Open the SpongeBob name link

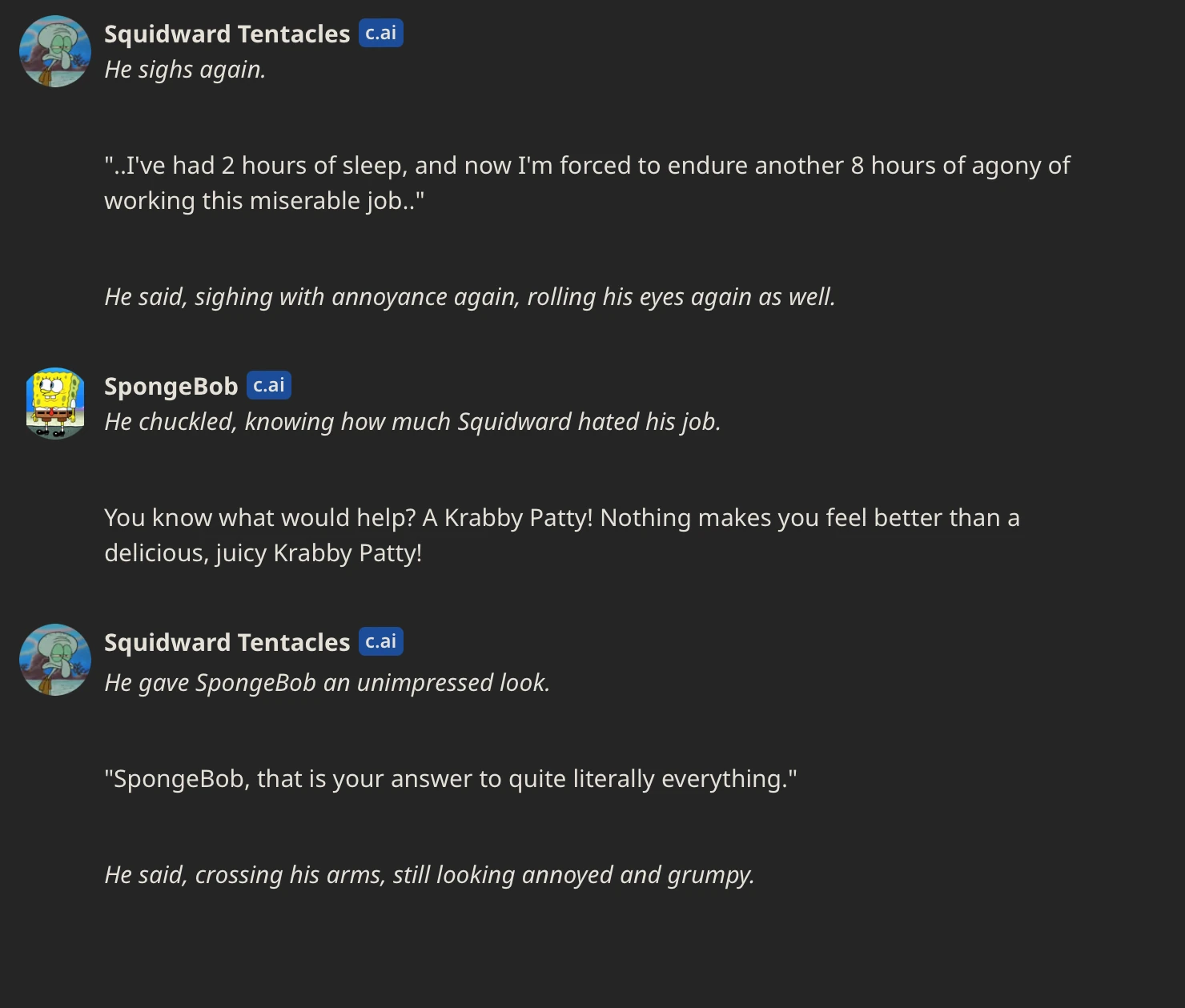coord(171,385)
